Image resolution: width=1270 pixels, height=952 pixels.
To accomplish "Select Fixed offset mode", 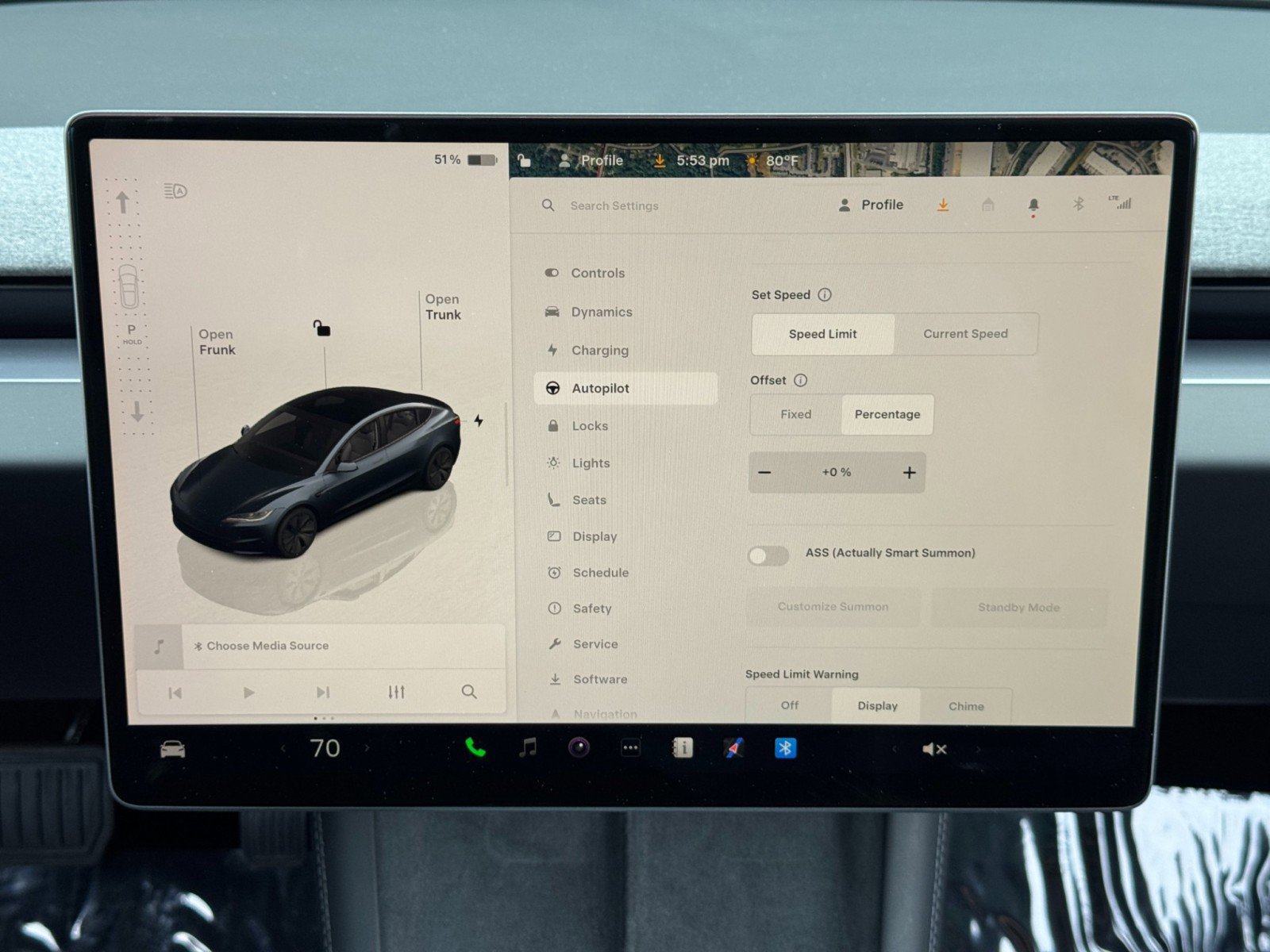I will tap(796, 414).
